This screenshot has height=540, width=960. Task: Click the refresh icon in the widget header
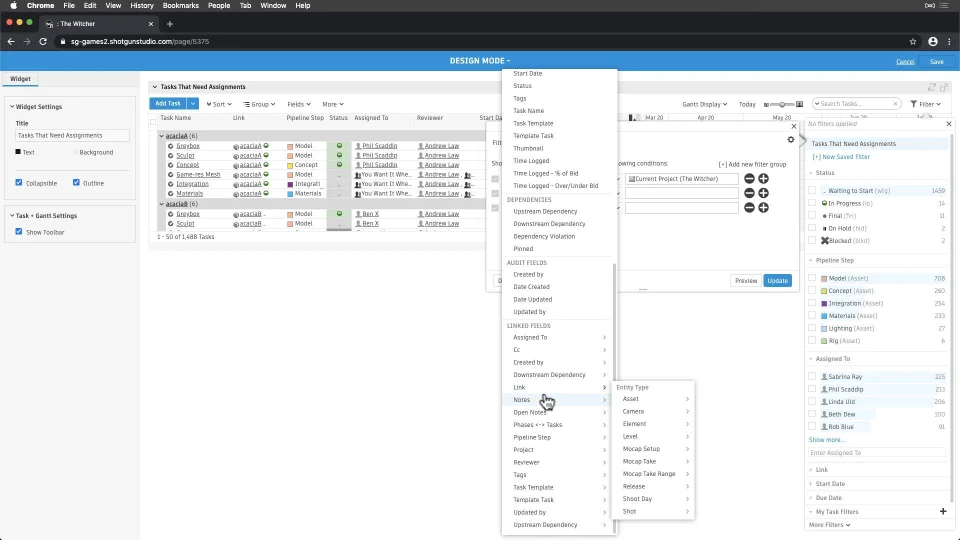(x=932, y=87)
